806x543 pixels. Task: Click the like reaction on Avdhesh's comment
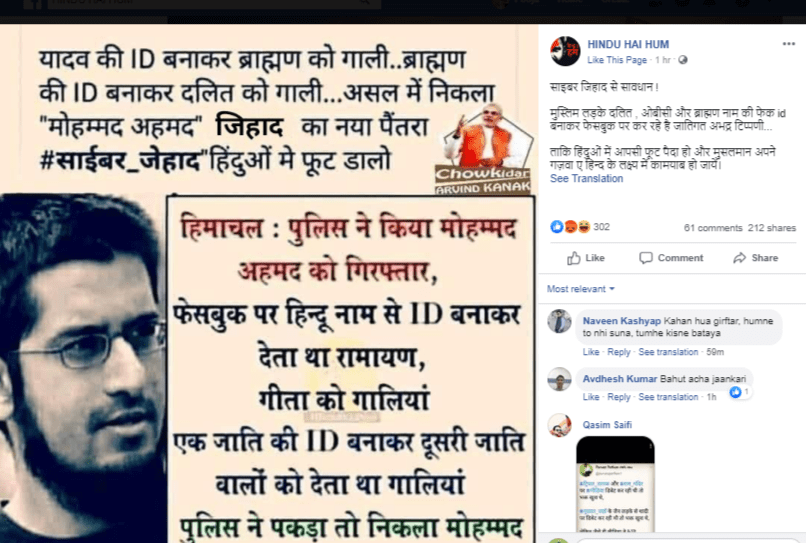pyautogui.click(x=739, y=392)
